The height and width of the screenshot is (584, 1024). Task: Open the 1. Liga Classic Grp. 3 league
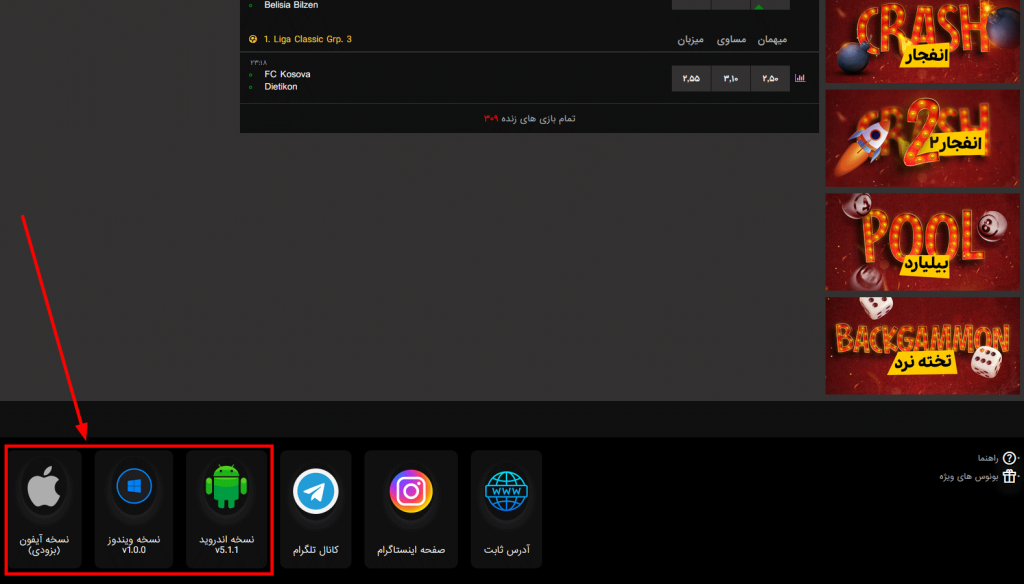point(308,39)
